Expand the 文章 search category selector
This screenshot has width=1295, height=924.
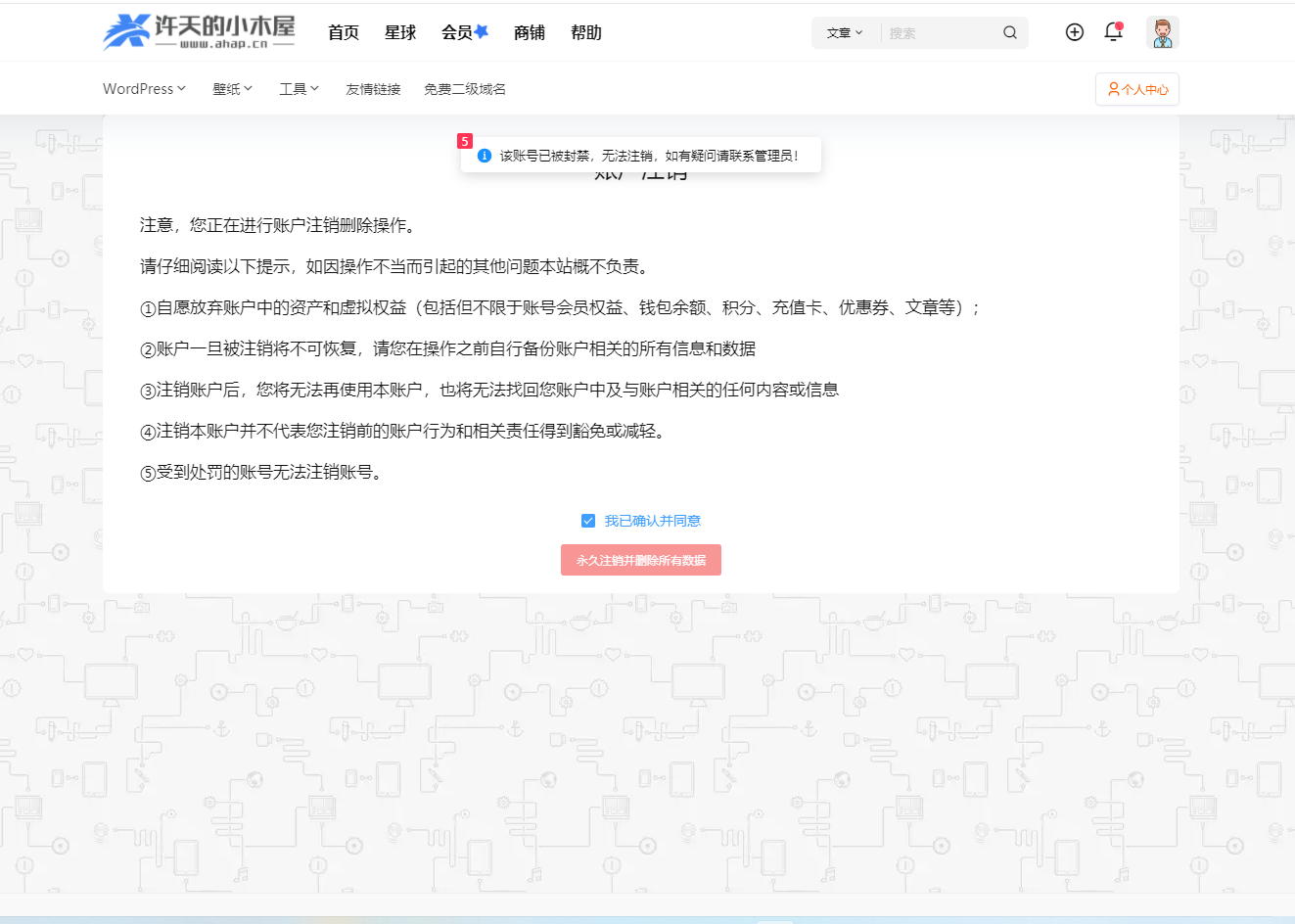[844, 32]
